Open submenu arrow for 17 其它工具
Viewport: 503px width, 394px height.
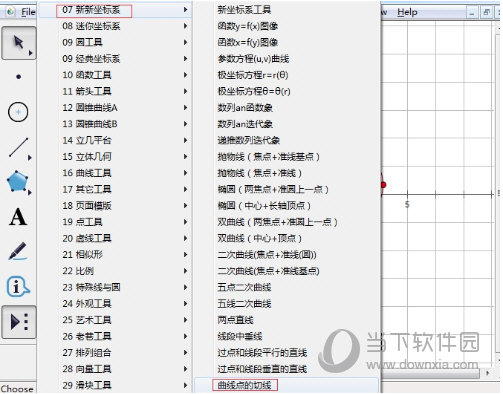tap(185, 189)
